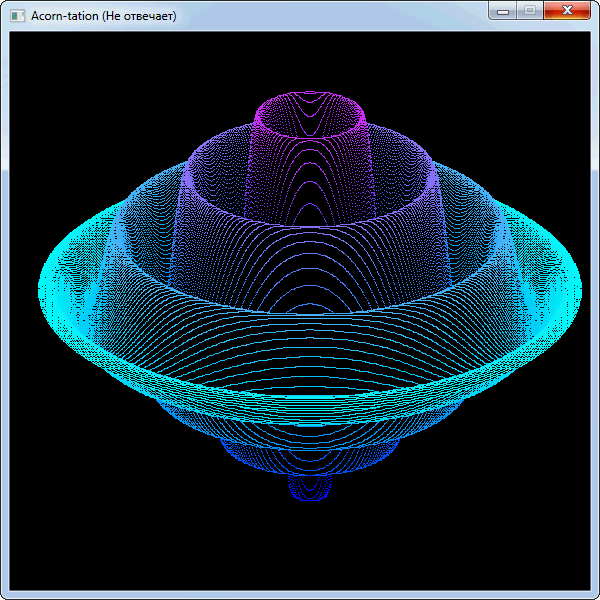Click the black area in bottom-right canvas corner
This screenshot has height=600, width=600.
(560, 560)
